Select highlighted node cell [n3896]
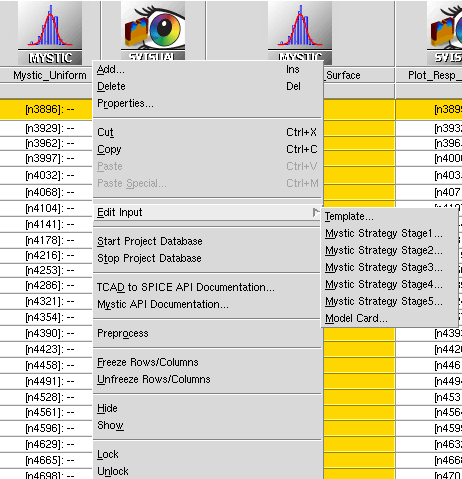Screen dimensions: 462x479 click(46, 110)
